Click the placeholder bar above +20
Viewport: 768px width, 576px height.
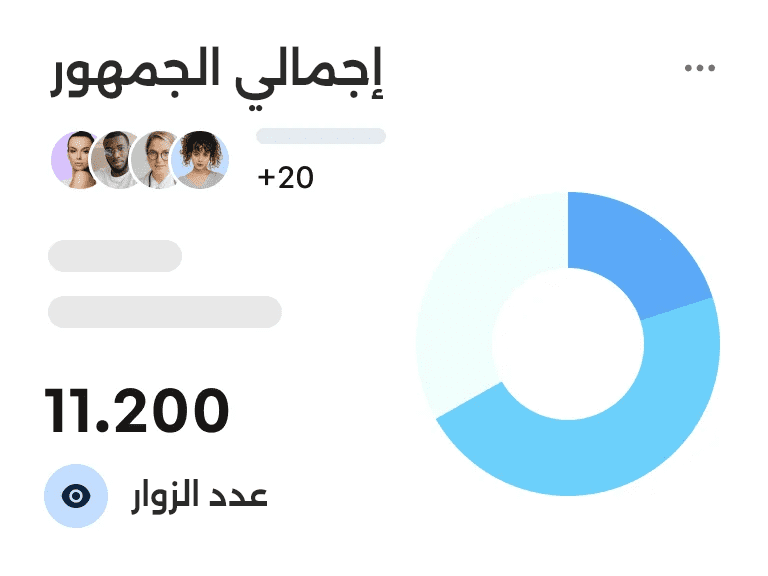(321, 136)
